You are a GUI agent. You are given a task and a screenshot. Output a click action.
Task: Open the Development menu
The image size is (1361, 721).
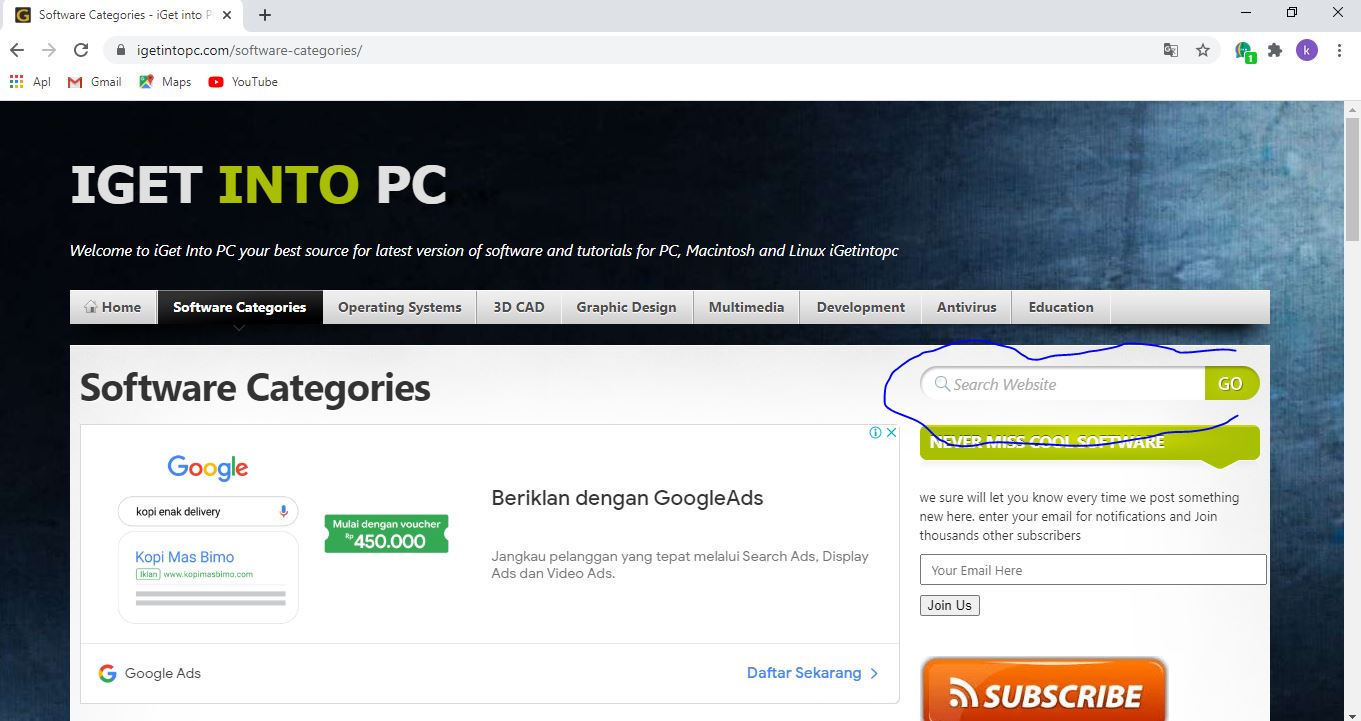coord(860,307)
